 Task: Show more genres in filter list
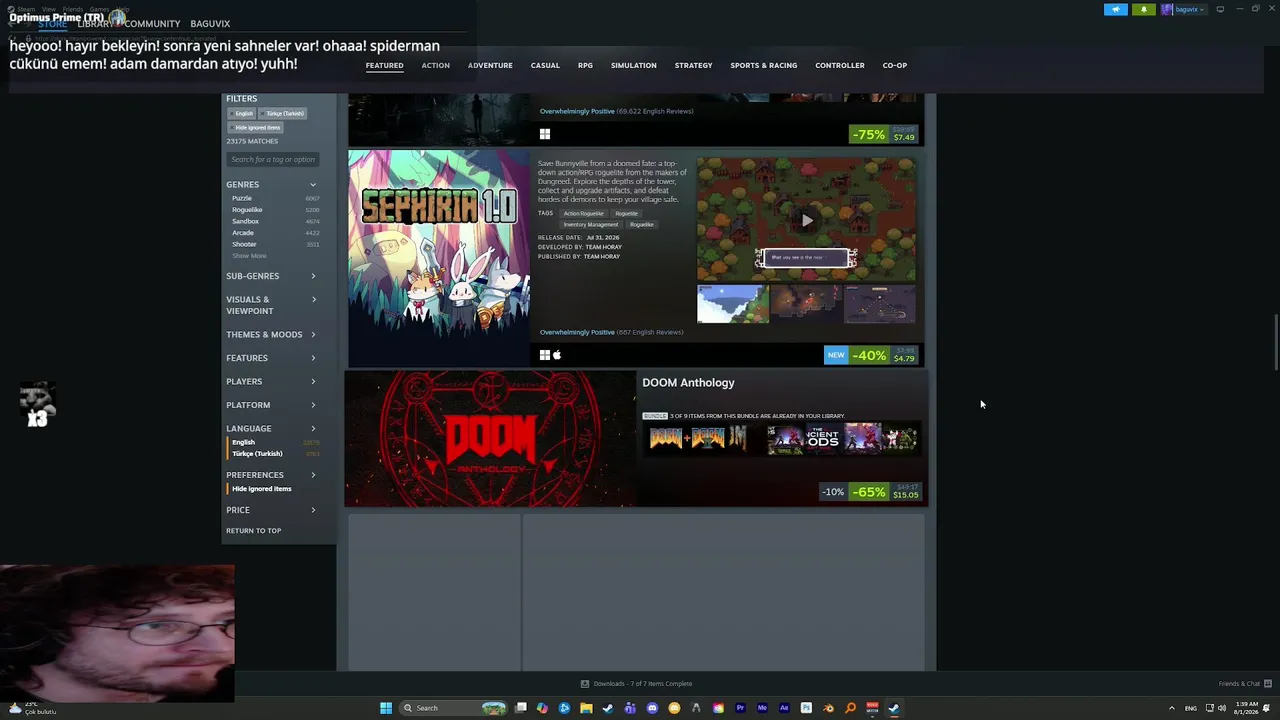point(249,256)
